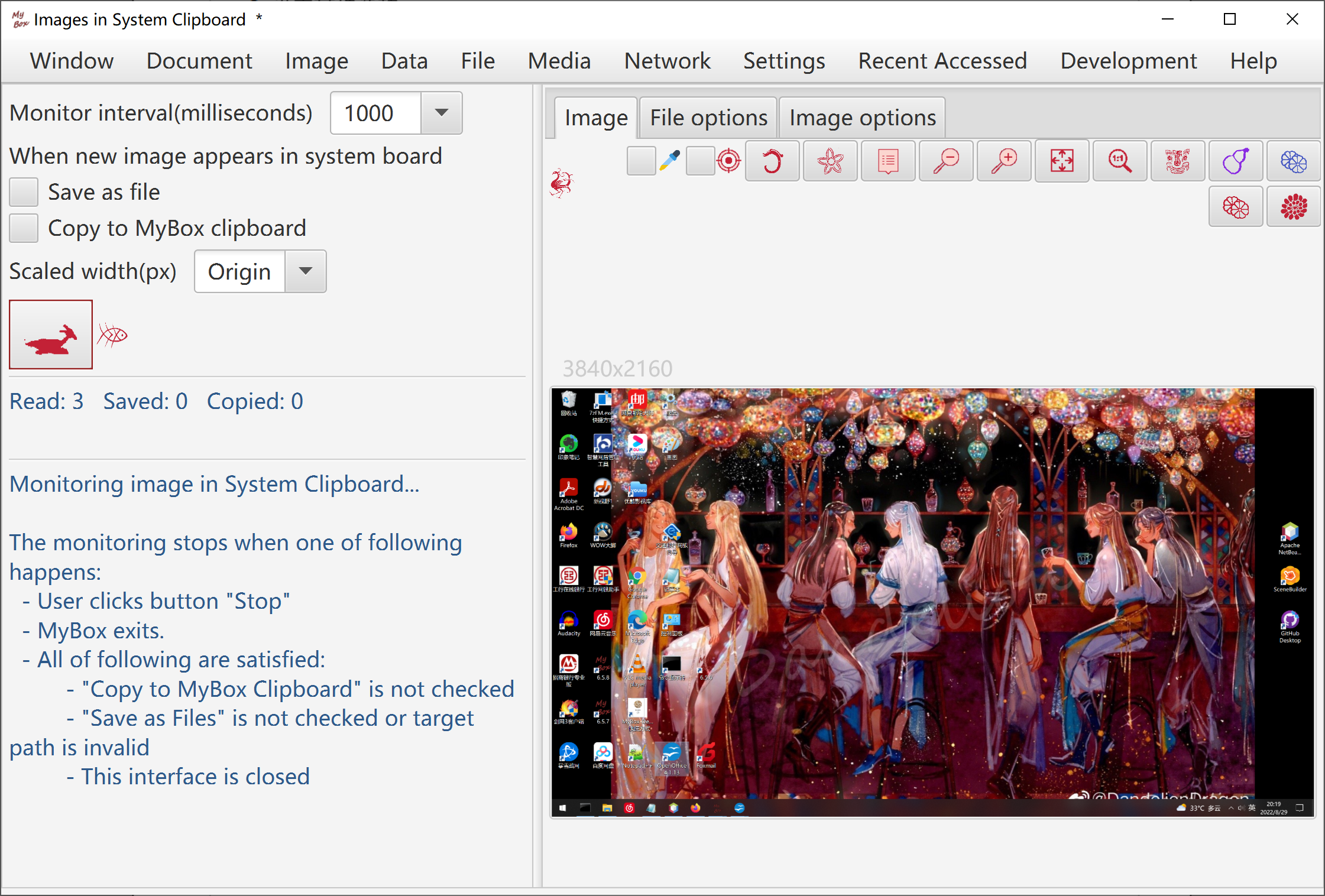Click "Monitoring image in System Clipboard..." status text
Viewport: 1325px width, 896px height.
[215, 484]
